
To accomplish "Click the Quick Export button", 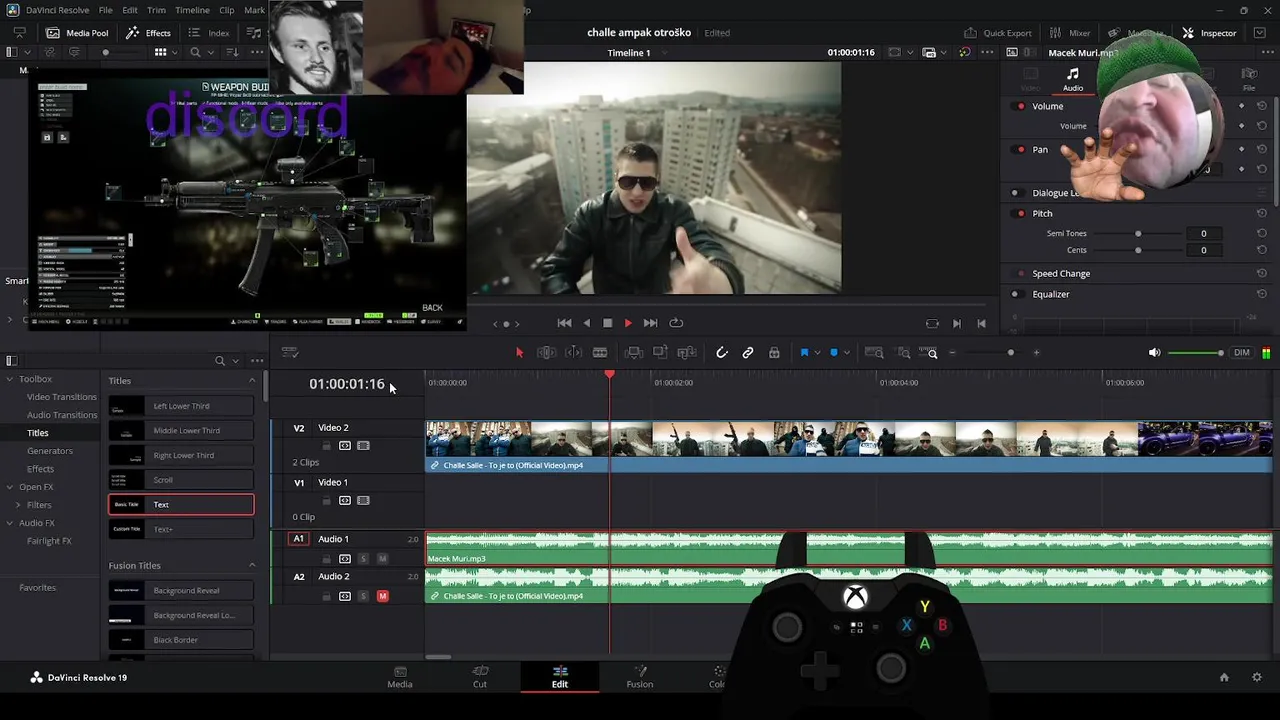I will [x=997, y=33].
